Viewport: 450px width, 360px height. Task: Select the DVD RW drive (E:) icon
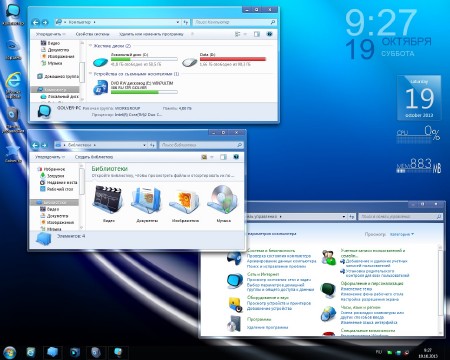(x=100, y=87)
